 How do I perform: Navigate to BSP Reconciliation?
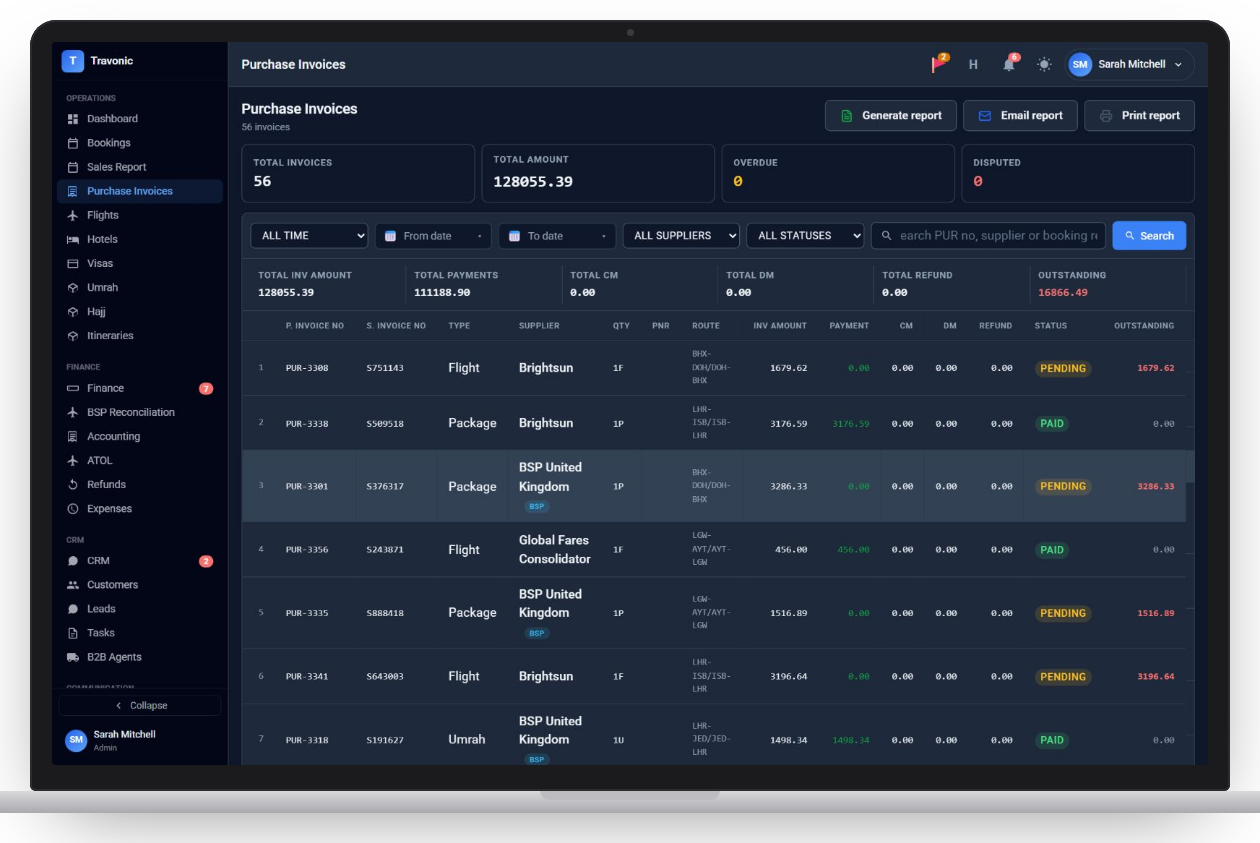[x=140, y=412]
